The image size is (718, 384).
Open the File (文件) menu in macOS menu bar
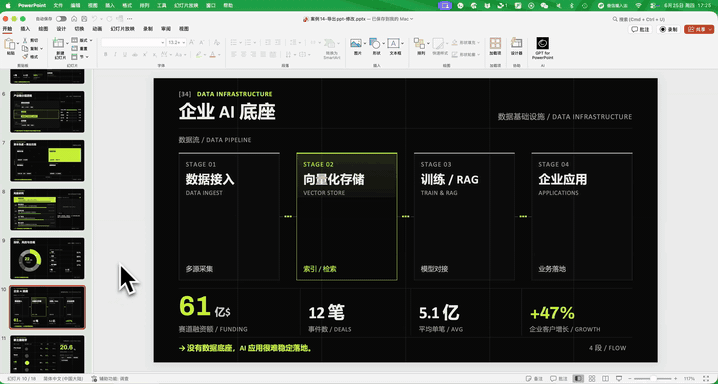tap(58, 5)
